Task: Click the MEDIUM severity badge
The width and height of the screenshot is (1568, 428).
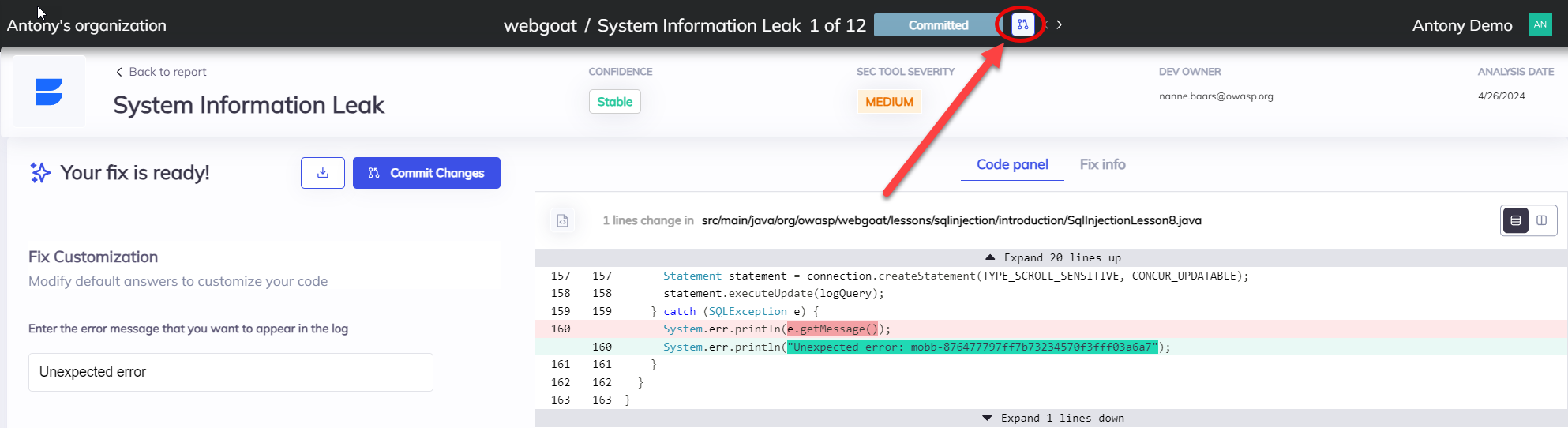Action: 889,102
